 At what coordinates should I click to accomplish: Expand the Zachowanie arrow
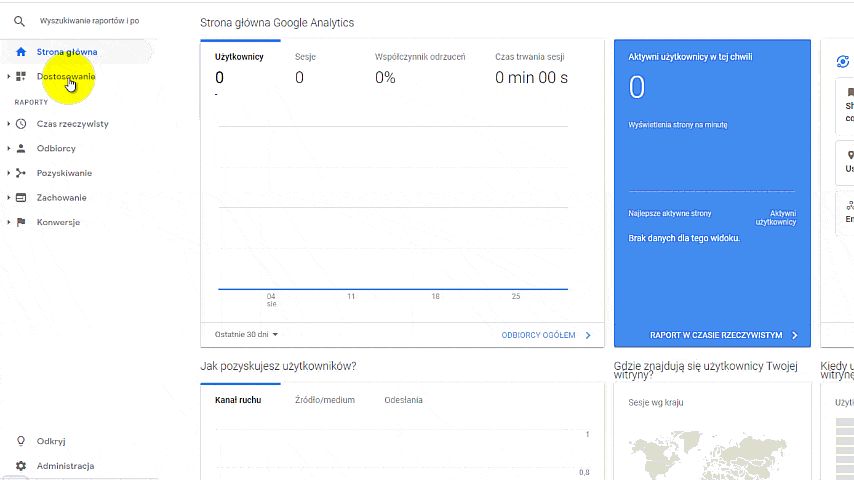click(8, 197)
